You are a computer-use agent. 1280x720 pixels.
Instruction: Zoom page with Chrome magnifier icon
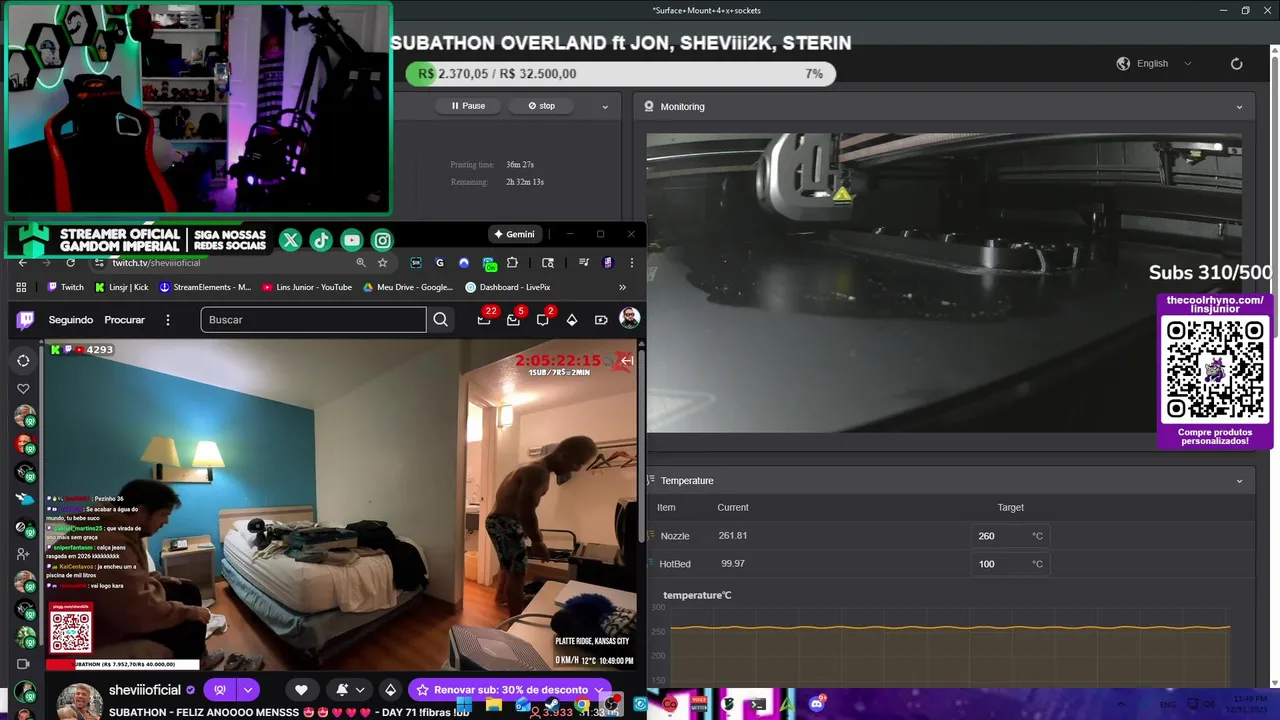360,263
